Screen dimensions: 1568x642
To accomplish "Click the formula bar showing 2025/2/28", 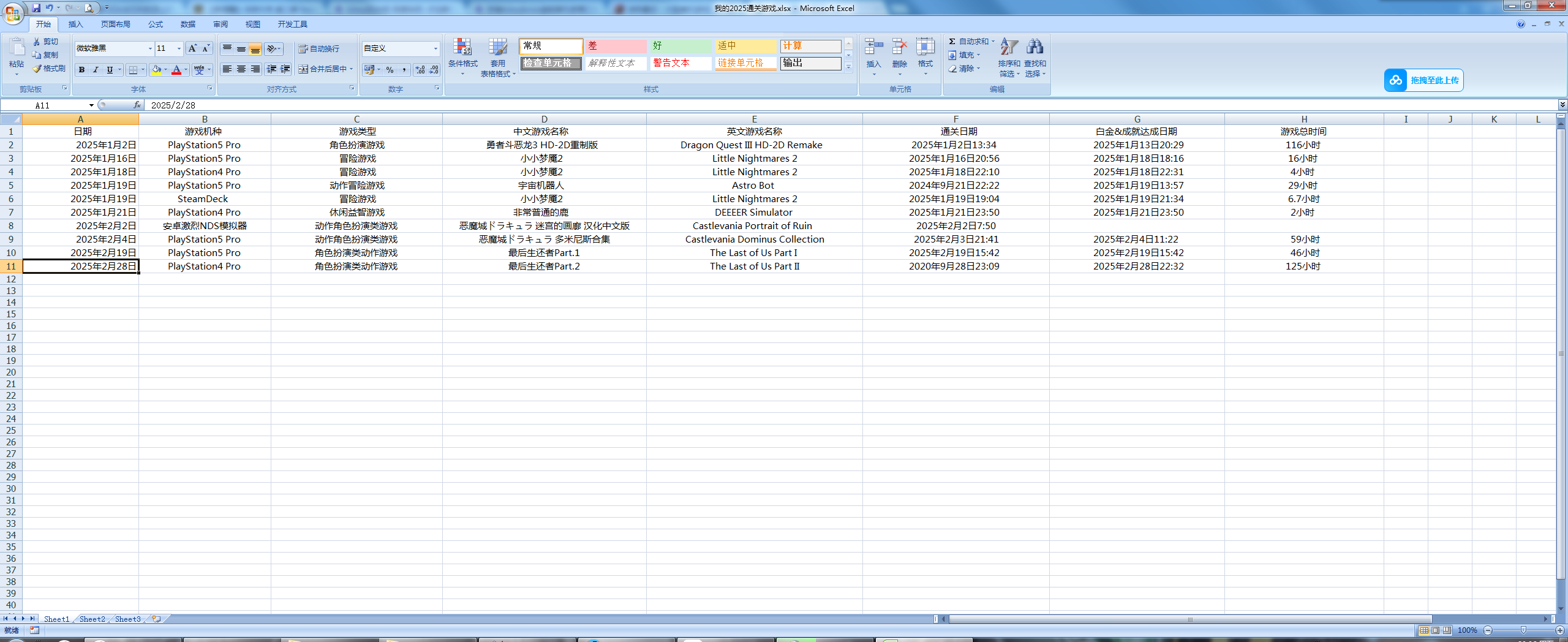I will pyautogui.click(x=851, y=105).
